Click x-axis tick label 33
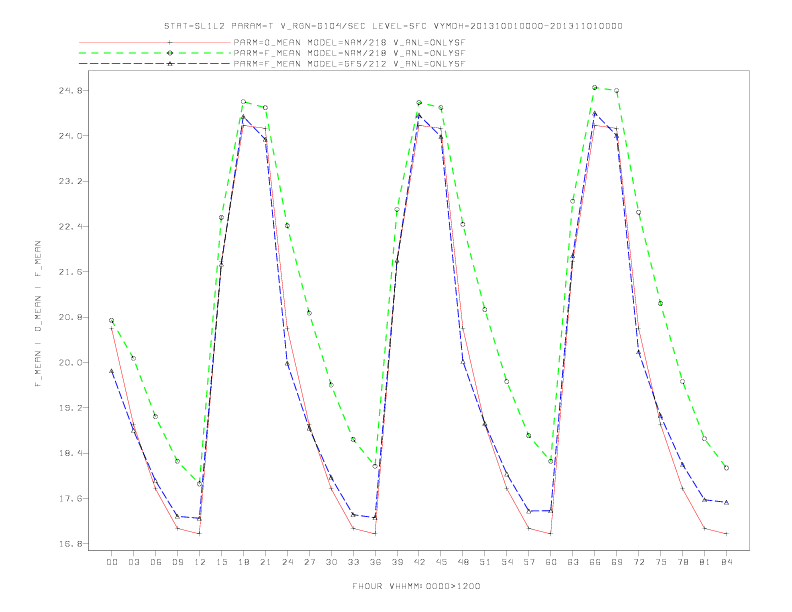This screenshot has height=612, width=792. [x=353, y=562]
